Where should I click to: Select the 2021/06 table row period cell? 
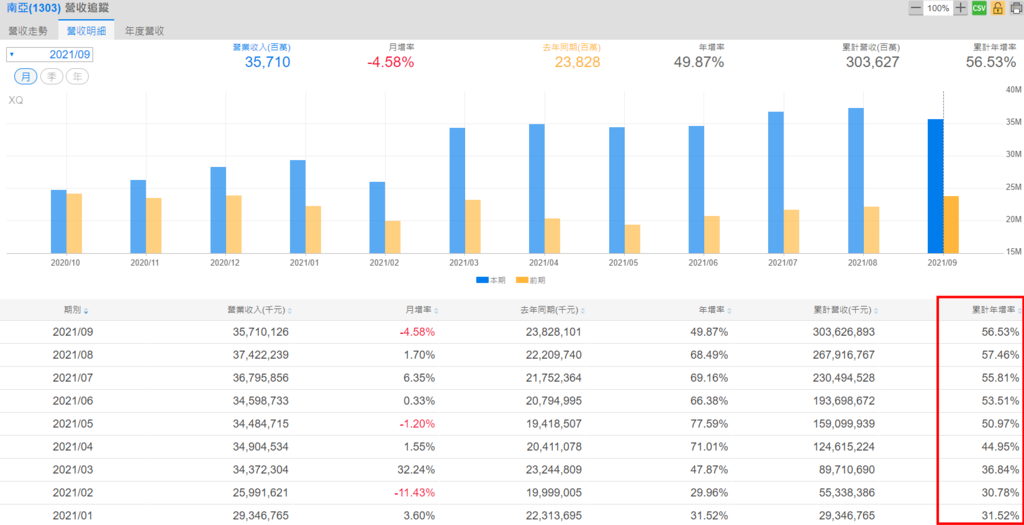pos(71,401)
